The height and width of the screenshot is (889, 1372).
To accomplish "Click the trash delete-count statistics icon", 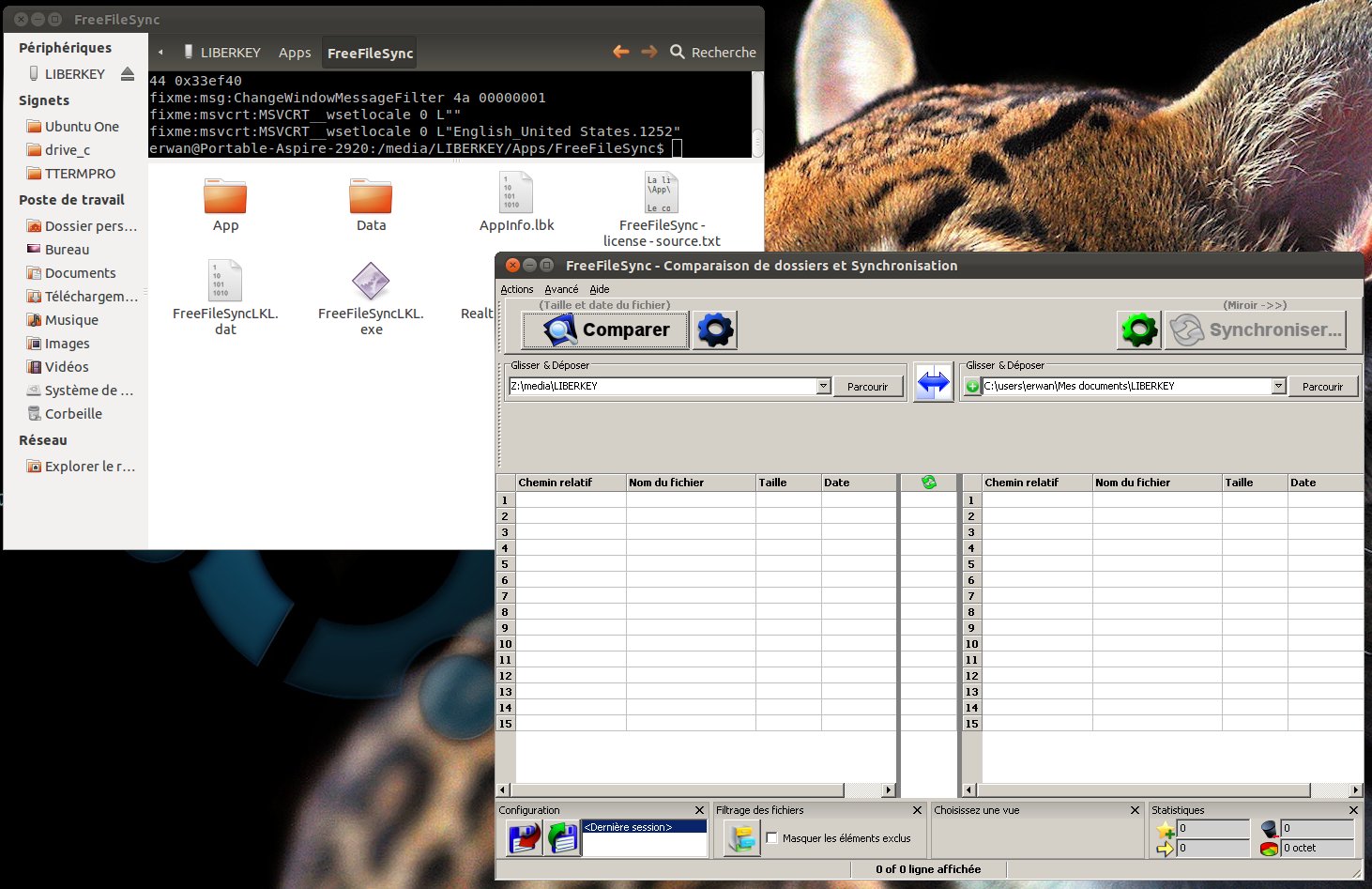I will [x=1269, y=829].
